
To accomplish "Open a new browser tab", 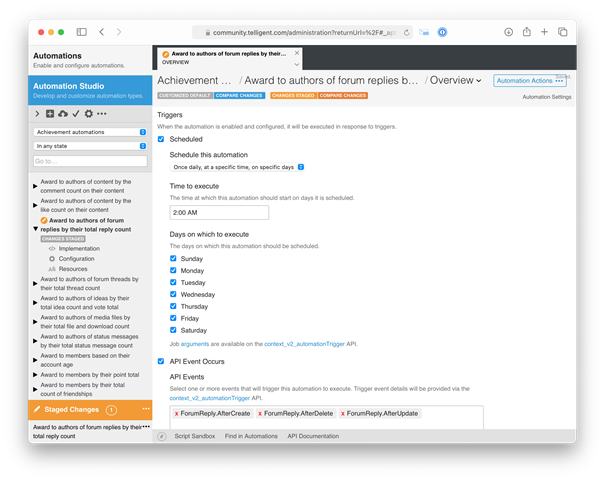I will click(x=544, y=32).
